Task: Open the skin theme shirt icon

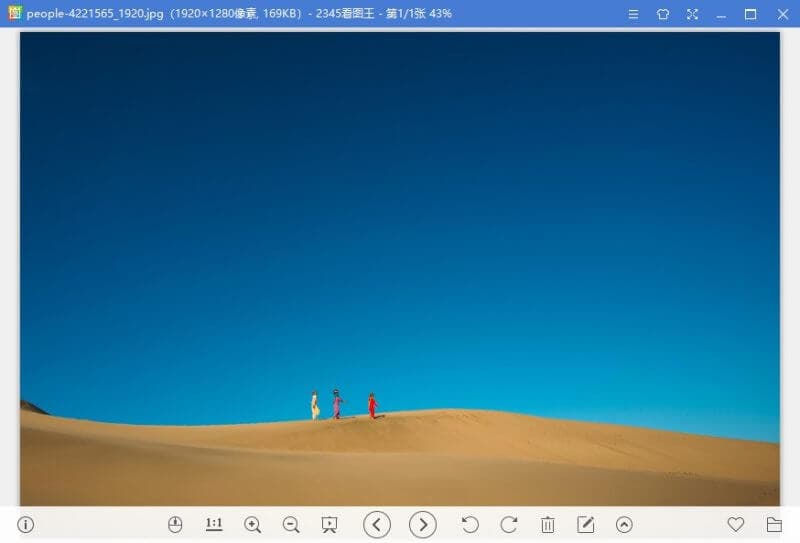Action: (x=663, y=14)
